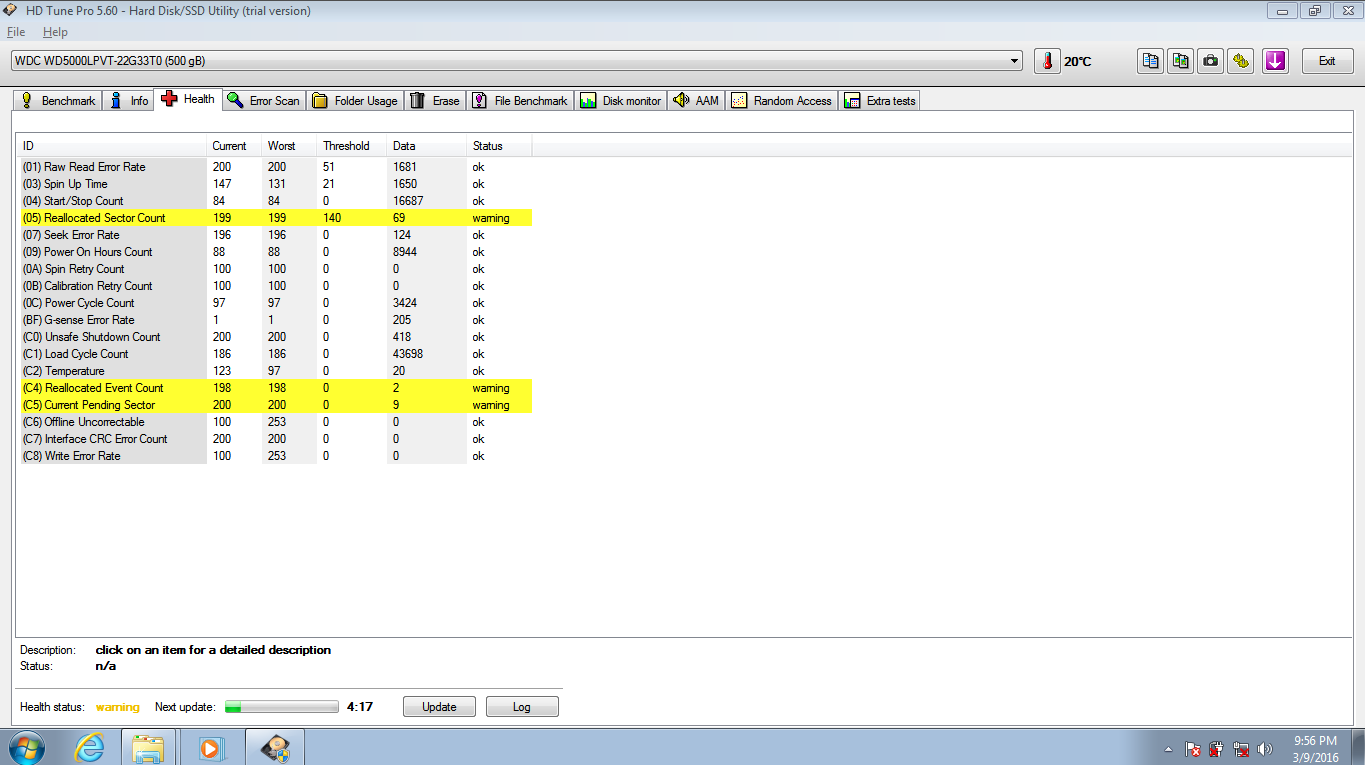The width and height of the screenshot is (1365, 765).
Task: View the Disk monitor tab
Action: point(621,101)
